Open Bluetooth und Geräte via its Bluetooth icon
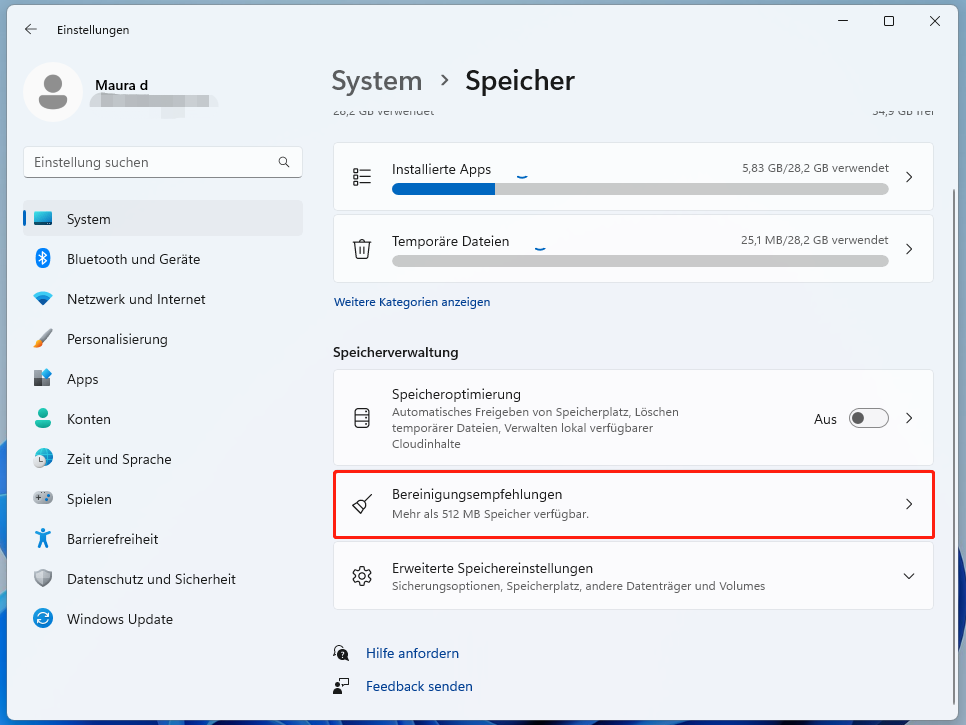Image resolution: width=966 pixels, height=725 pixels. tap(44, 258)
